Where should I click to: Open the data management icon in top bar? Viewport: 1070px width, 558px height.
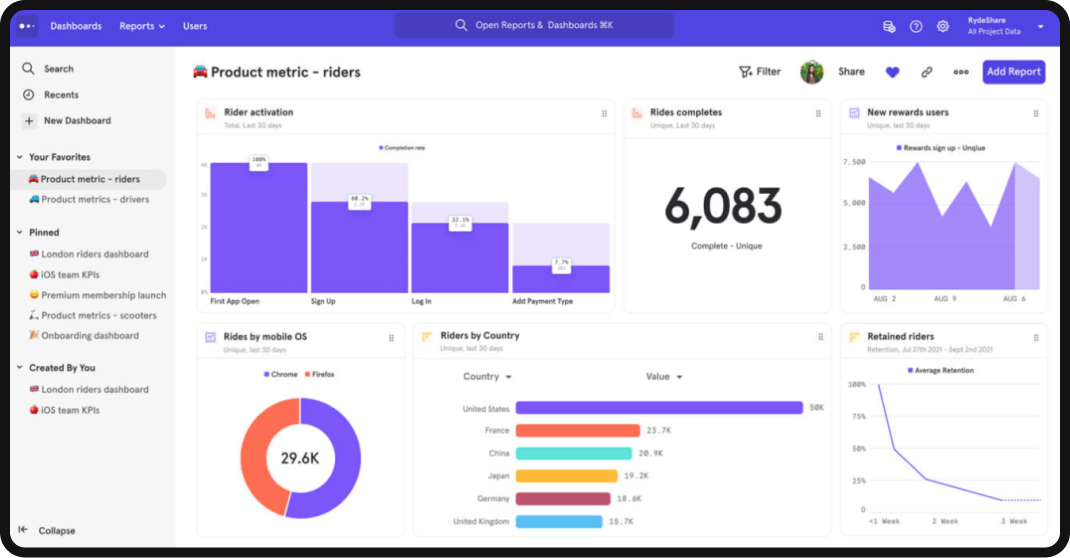tap(888, 27)
